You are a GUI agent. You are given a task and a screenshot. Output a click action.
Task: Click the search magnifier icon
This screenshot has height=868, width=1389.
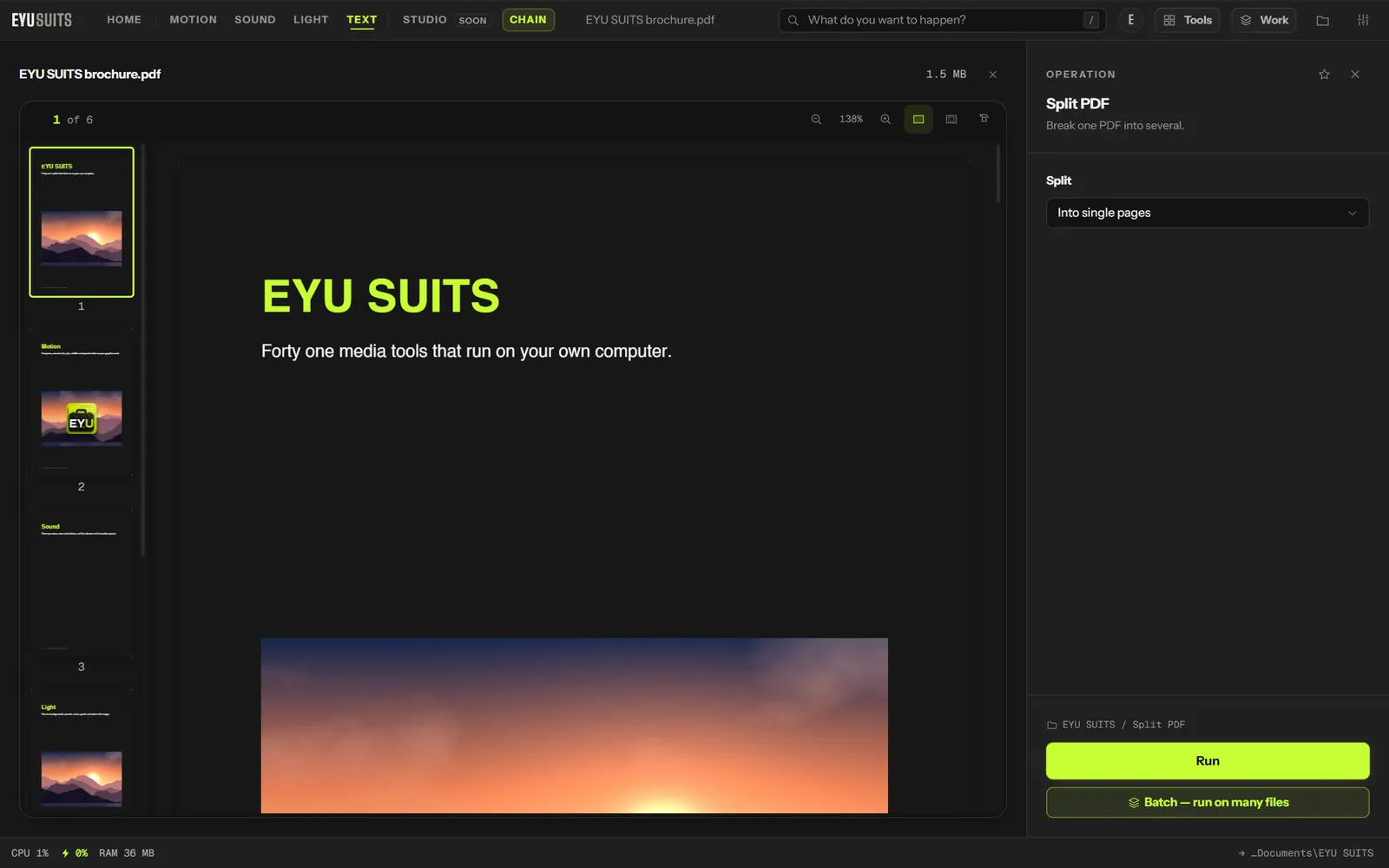(x=793, y=20)
